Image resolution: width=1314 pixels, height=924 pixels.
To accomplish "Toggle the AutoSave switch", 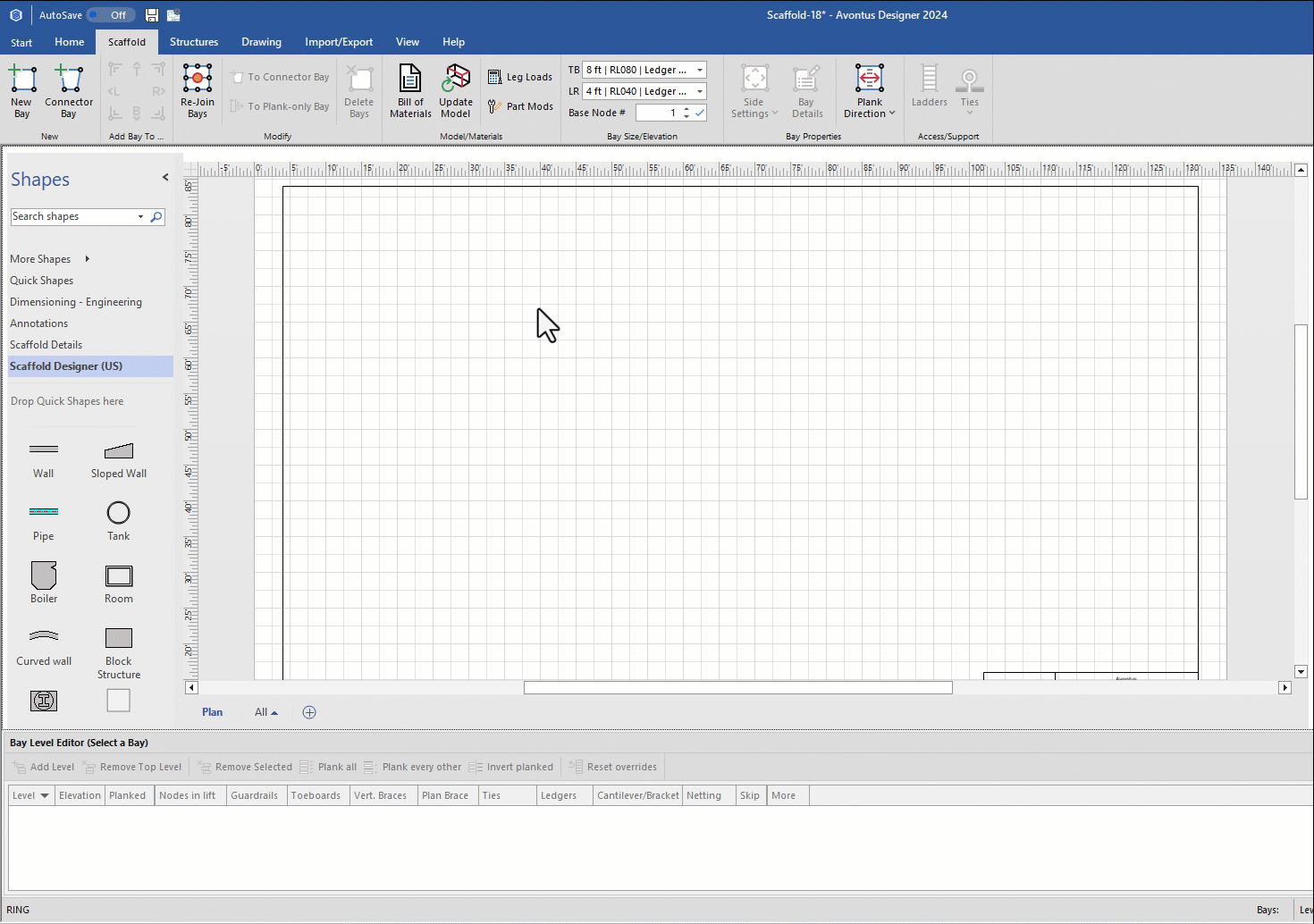I will coord(112,15).
